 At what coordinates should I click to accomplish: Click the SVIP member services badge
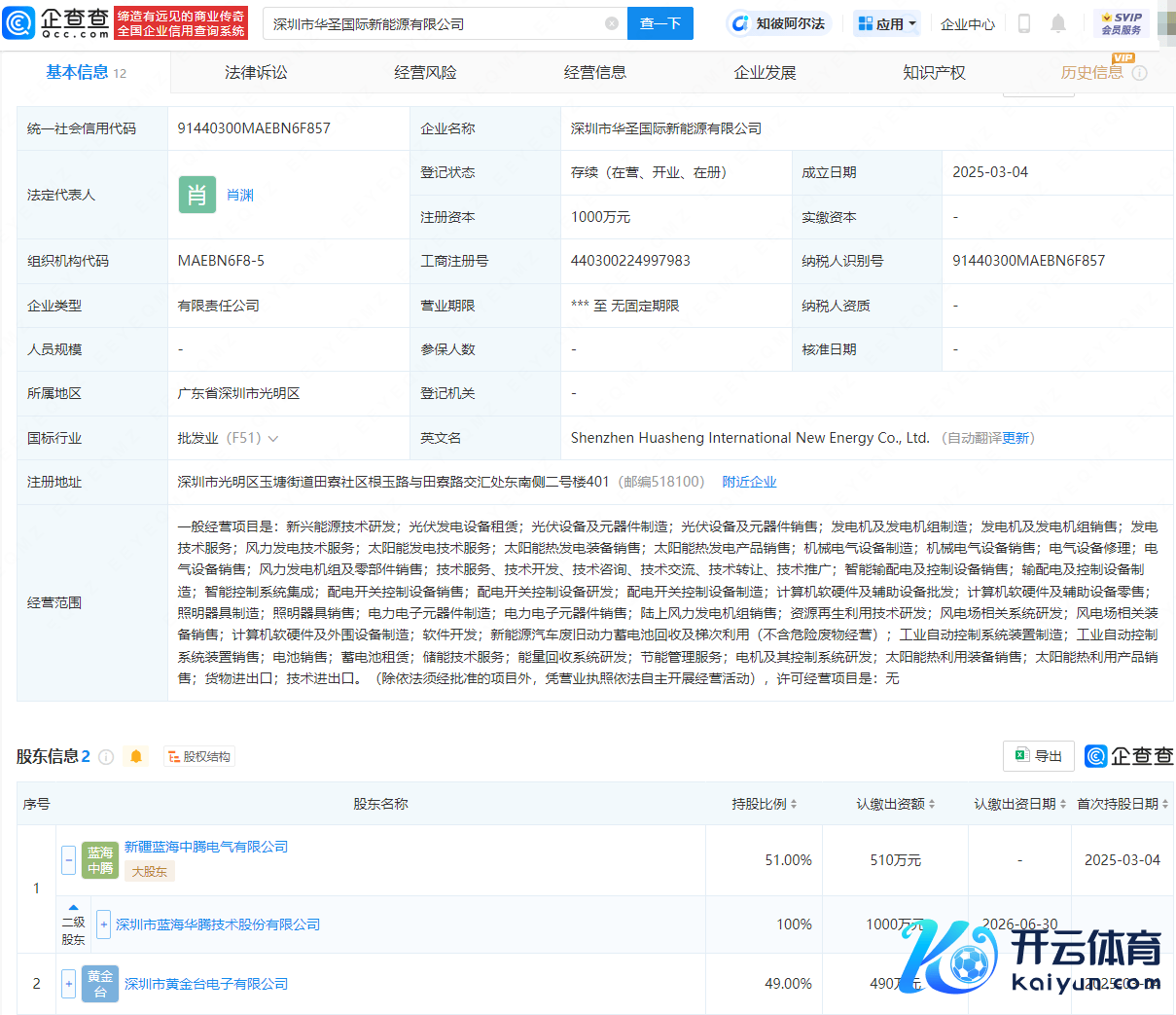tap(1122, 23)
